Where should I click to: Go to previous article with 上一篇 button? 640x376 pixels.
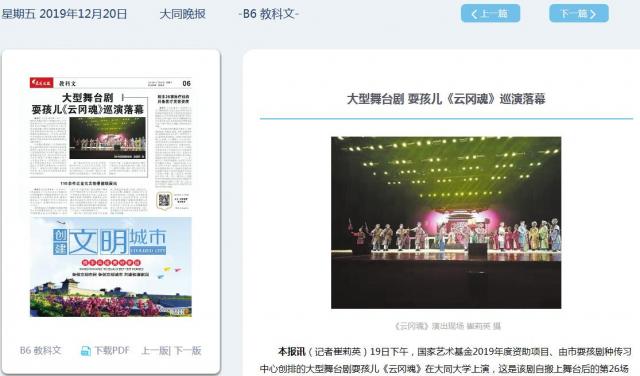(x=490, y=13)
